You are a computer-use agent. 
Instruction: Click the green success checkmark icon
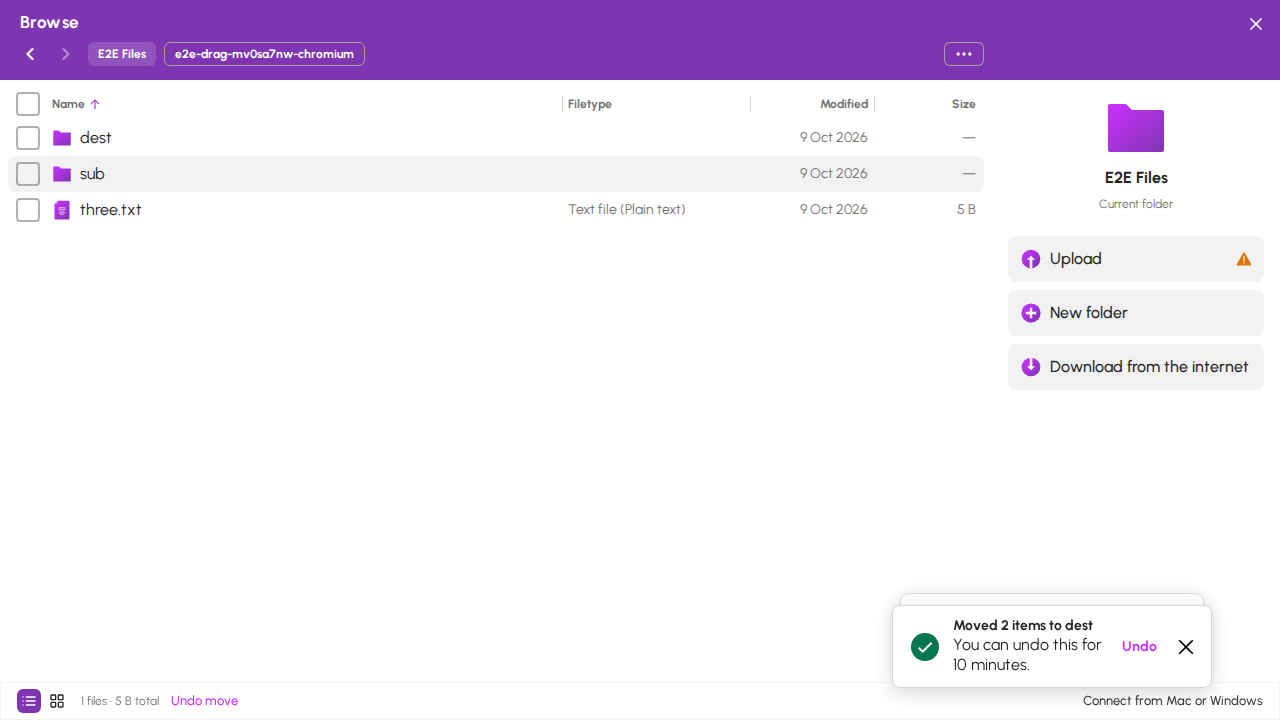point(925,647)
